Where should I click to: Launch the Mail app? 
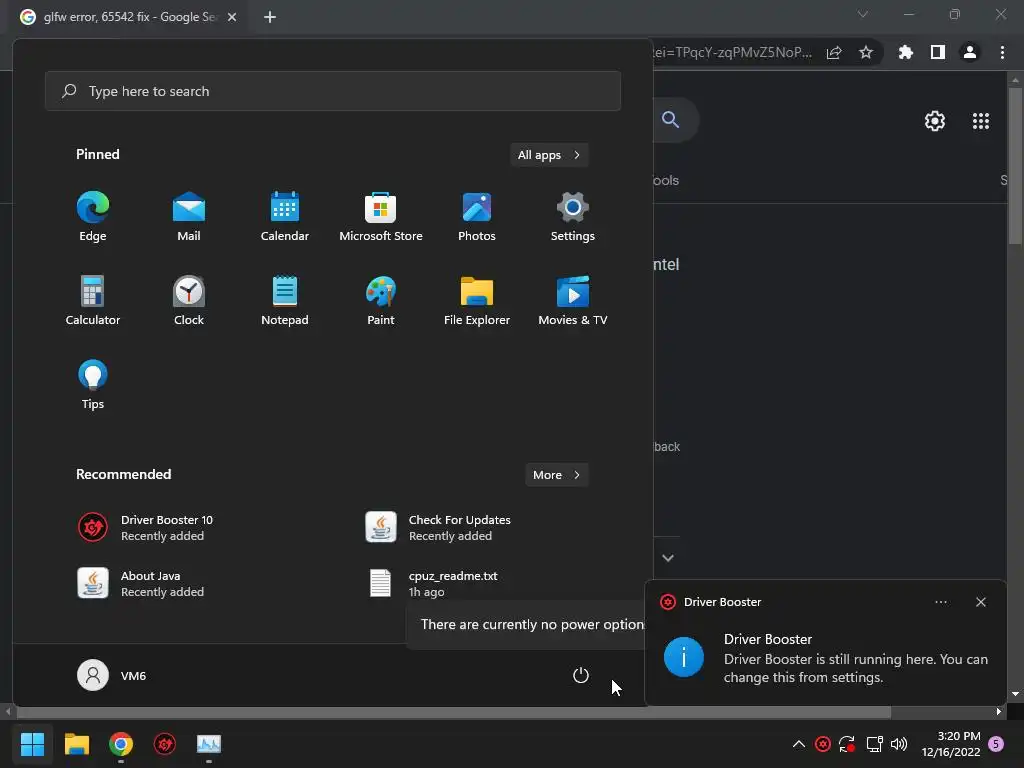(x=189, y=217)
